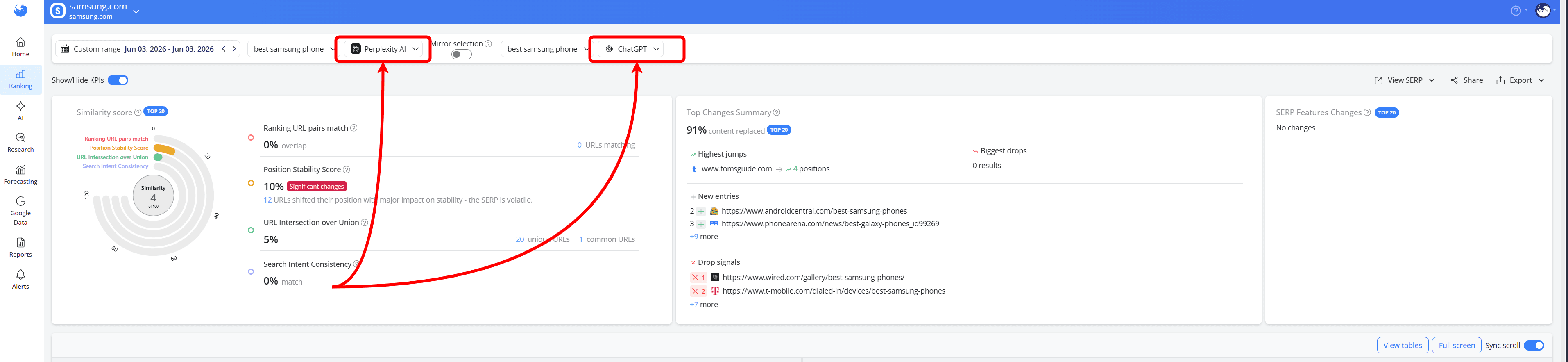The image size is (1568, 362).
Task: Open the Ranking section in sidebar
Action: click(20, 80)
